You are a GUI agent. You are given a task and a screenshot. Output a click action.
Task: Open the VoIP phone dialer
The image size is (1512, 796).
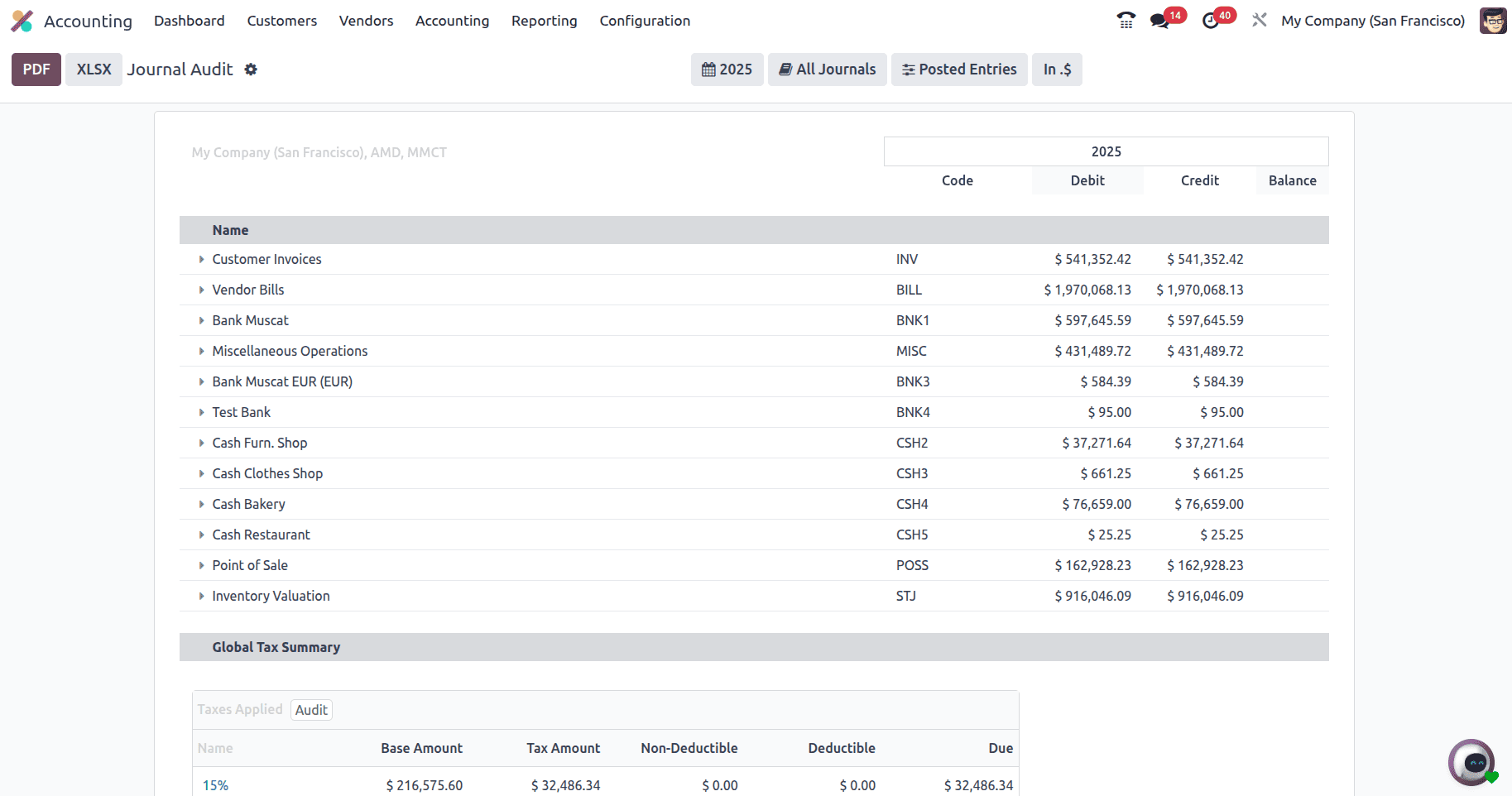1126,20
